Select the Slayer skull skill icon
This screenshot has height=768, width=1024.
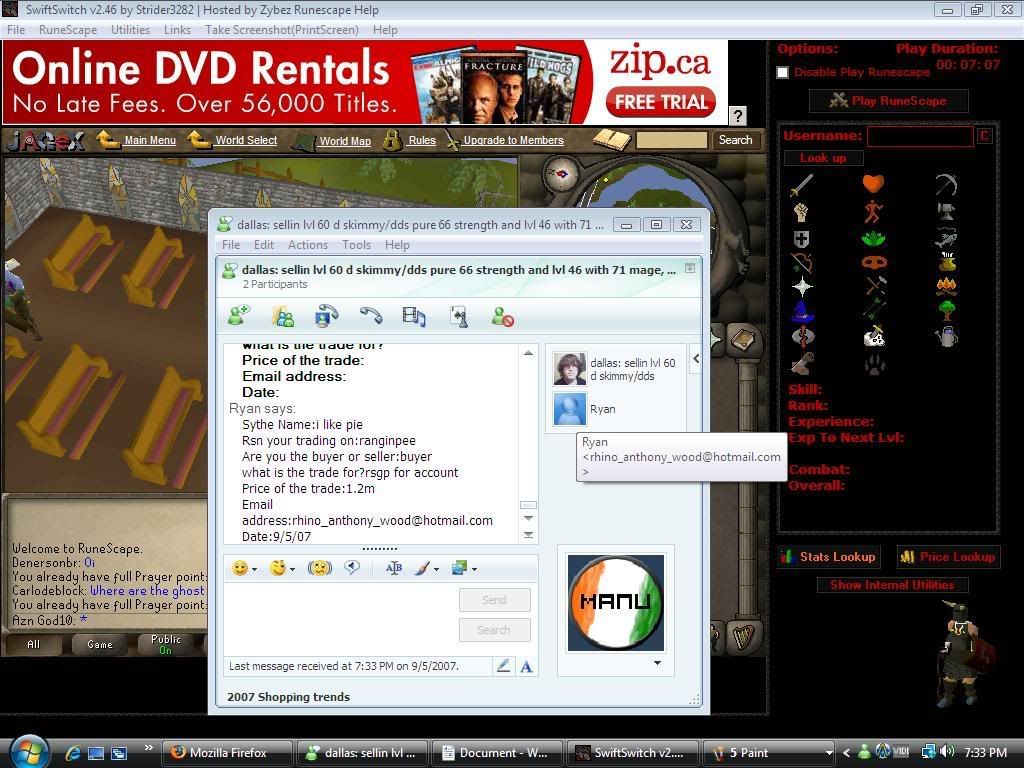pyautogui.click(x=874, y=337)
